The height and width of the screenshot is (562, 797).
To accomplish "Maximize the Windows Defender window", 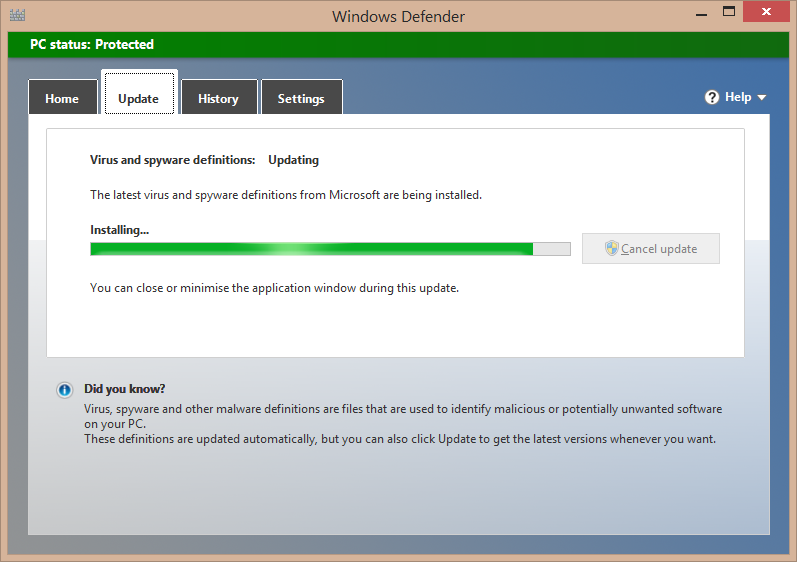I will coord(729,12).
